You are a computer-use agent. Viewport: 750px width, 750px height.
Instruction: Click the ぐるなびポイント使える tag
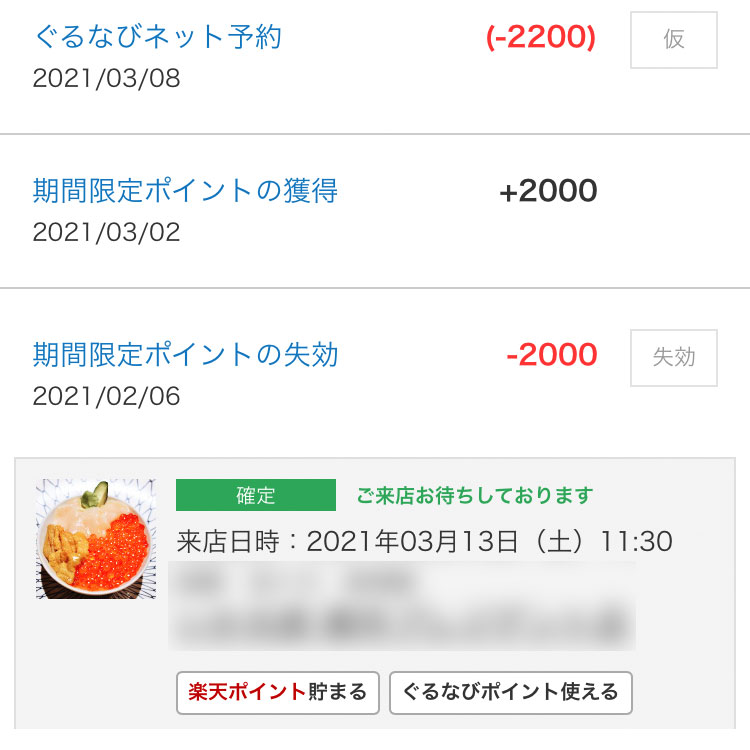(511, 693)
